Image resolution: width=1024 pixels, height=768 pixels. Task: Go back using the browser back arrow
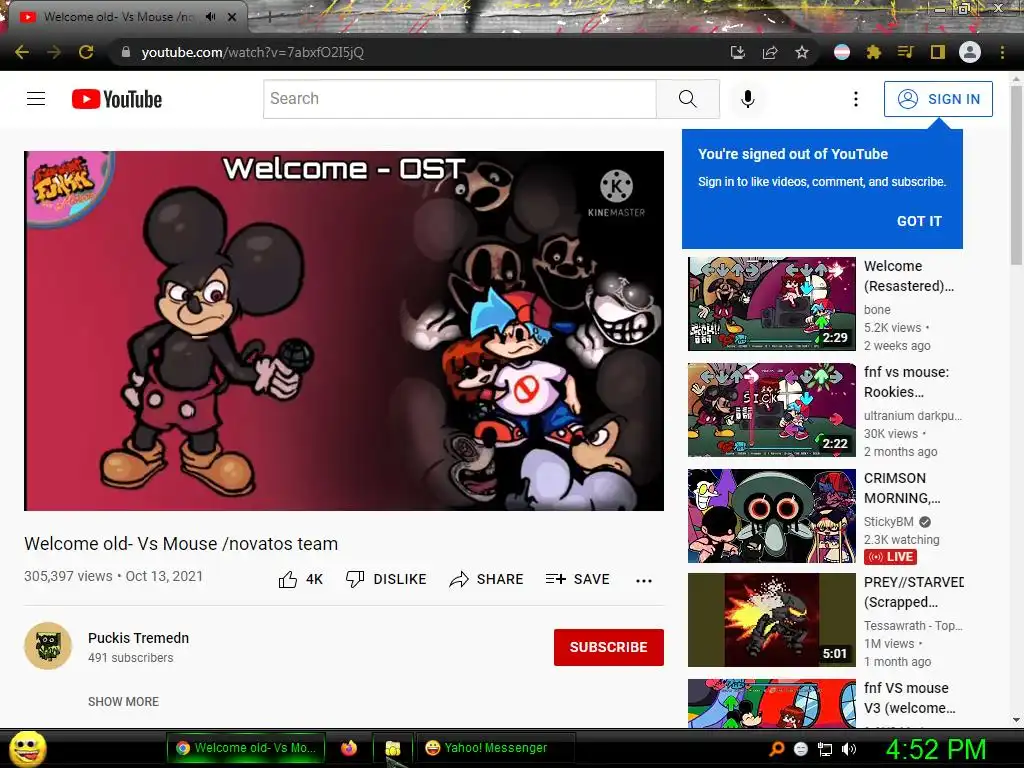click(22, 52)
